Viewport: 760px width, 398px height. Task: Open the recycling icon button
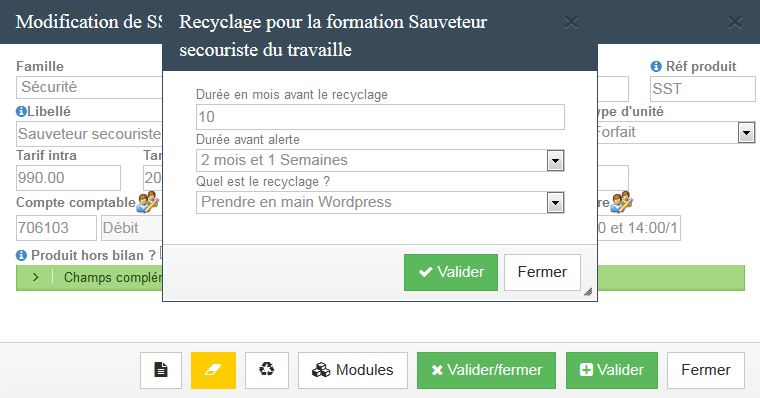(x=267, y=370)
